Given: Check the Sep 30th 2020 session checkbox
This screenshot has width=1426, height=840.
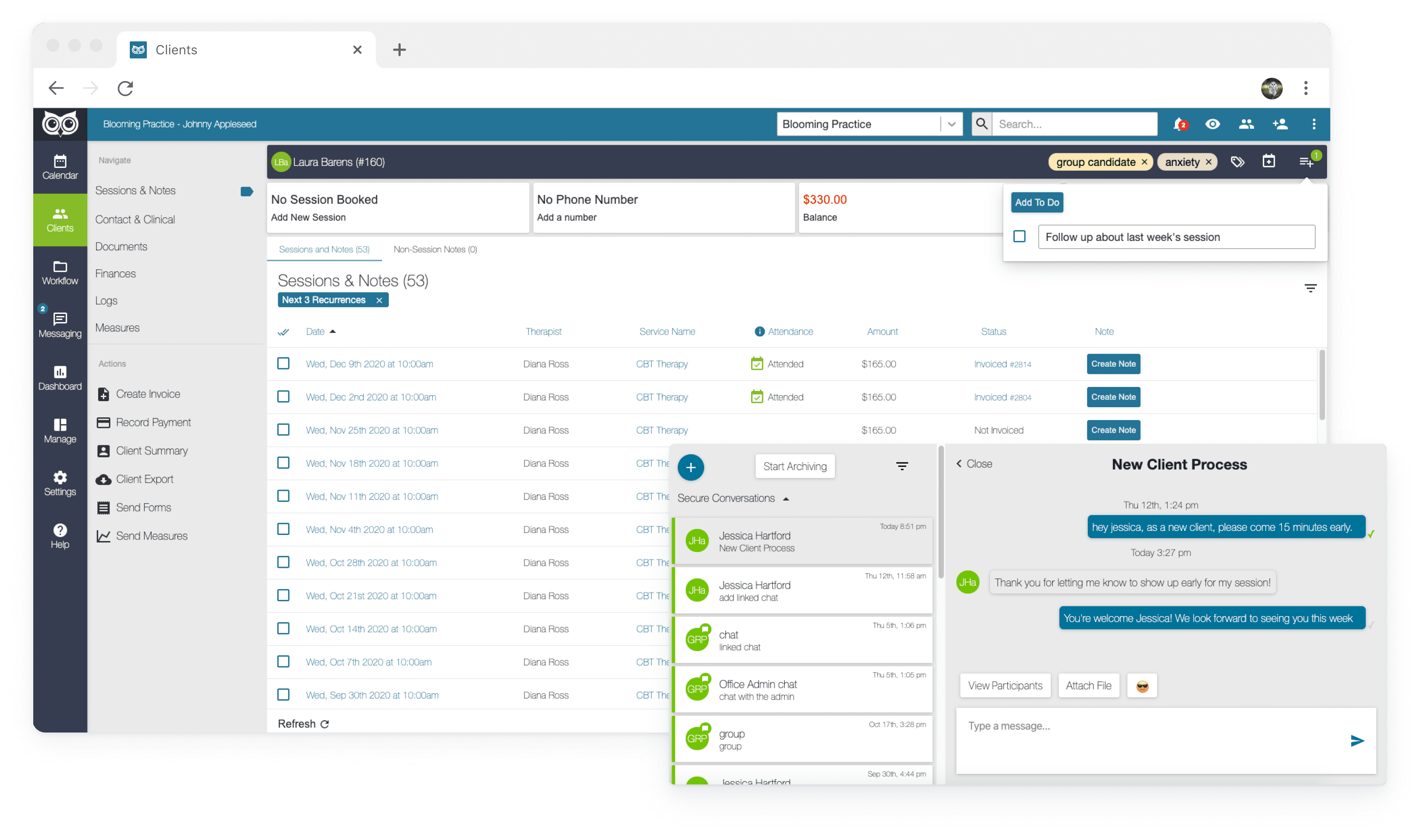Looking at the screenshot, I should pyautogui.click(x=283, y=694).
